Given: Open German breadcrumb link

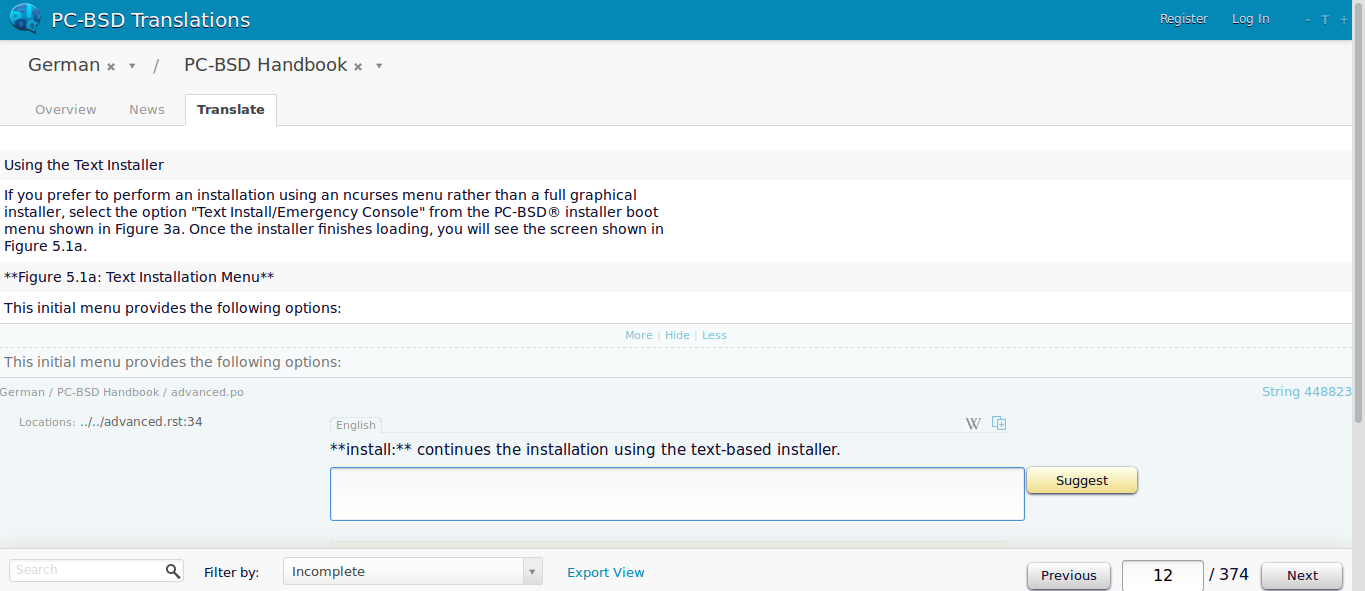Looking at the screenshot, I should (x=22, y=392).
